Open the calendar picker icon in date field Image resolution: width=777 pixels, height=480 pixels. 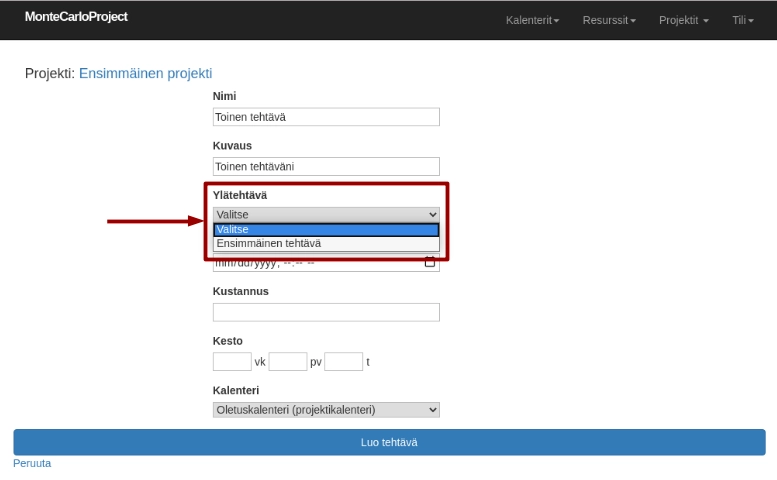coord(430,263)
